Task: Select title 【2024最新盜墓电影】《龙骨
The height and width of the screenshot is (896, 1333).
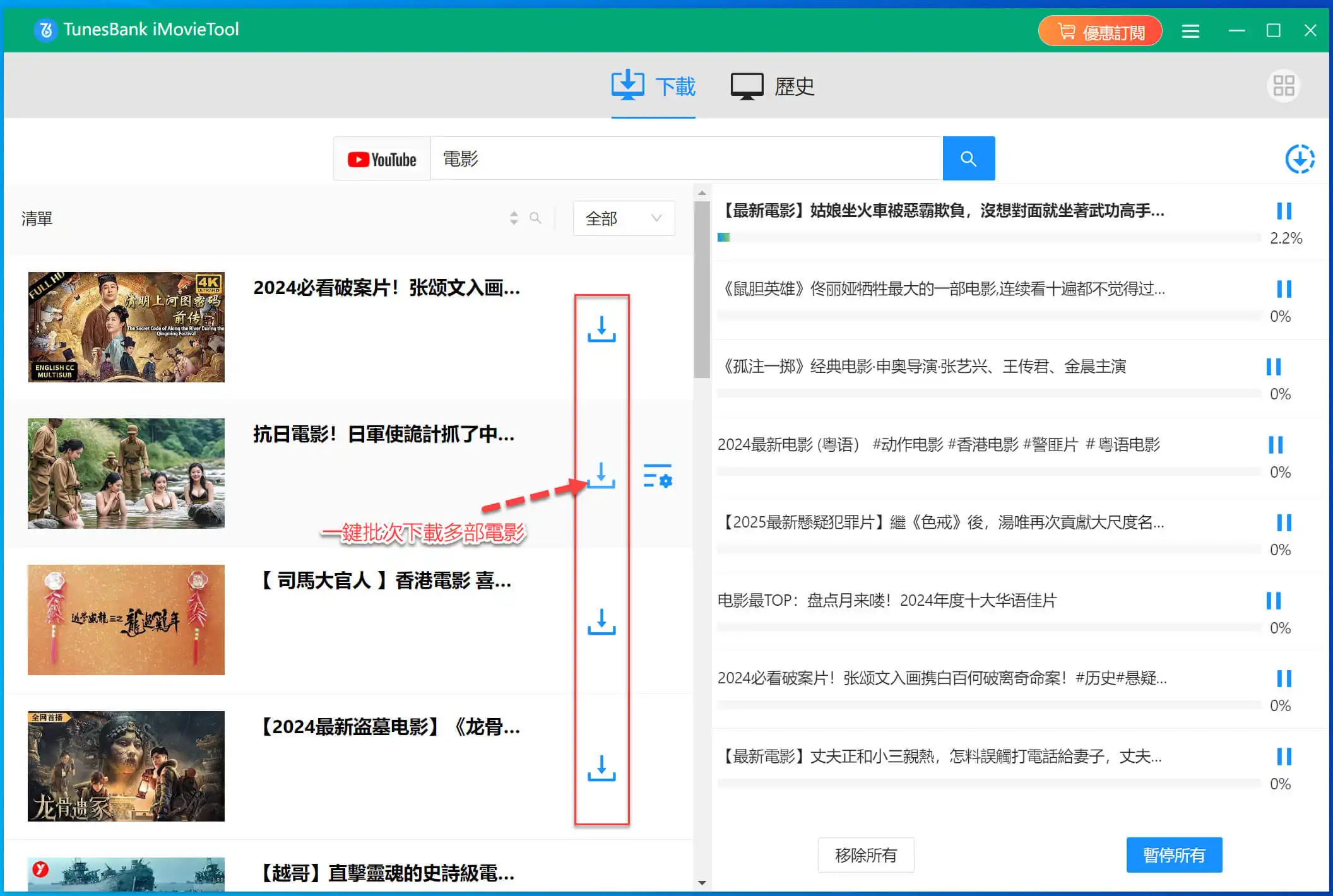Action: point(388,727)
